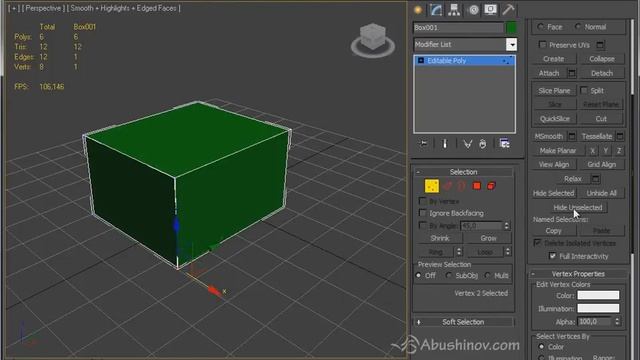Image resolution: width=640 pixels, height=360 pixels.
Task: Open MSmooth settings box
Action: (x=571, y=136)
